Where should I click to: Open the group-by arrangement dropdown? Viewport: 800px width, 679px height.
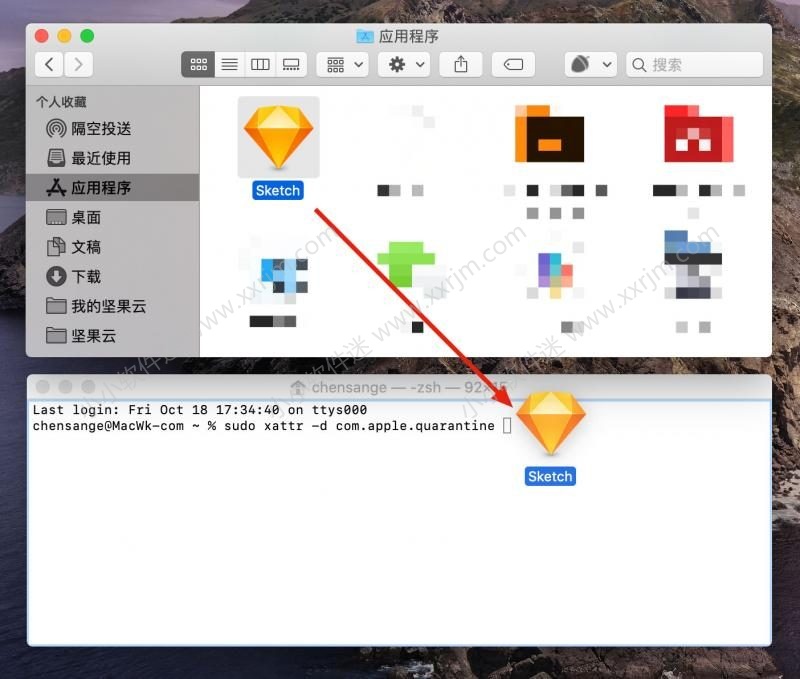click(343, 64)
